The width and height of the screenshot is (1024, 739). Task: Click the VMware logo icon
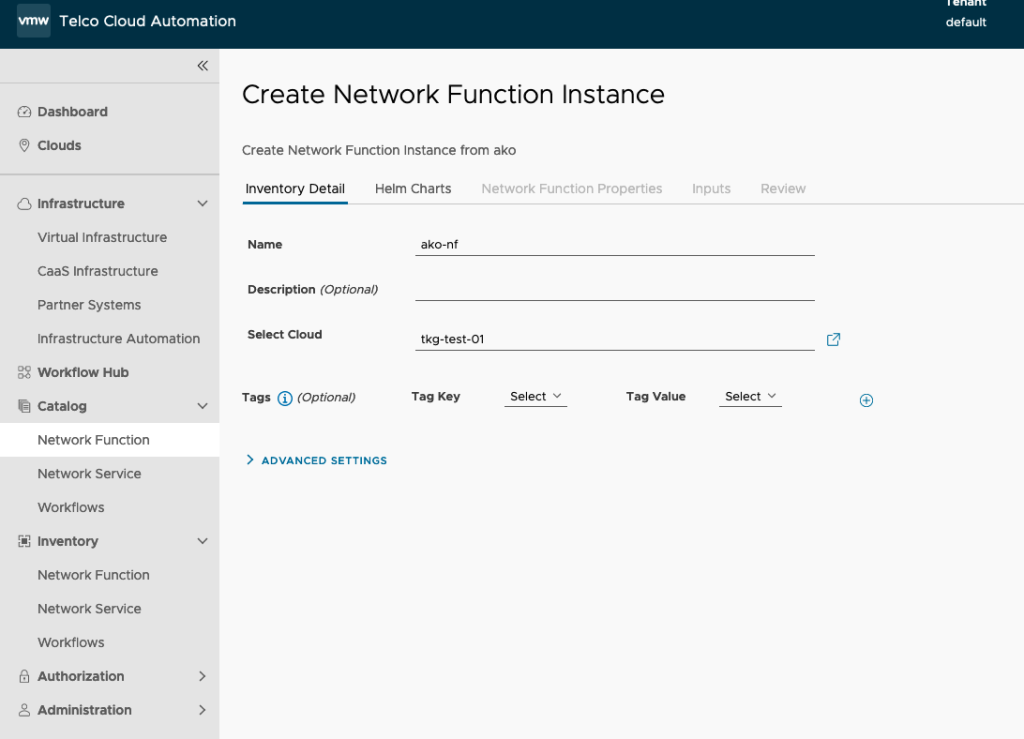pos(33,21)
